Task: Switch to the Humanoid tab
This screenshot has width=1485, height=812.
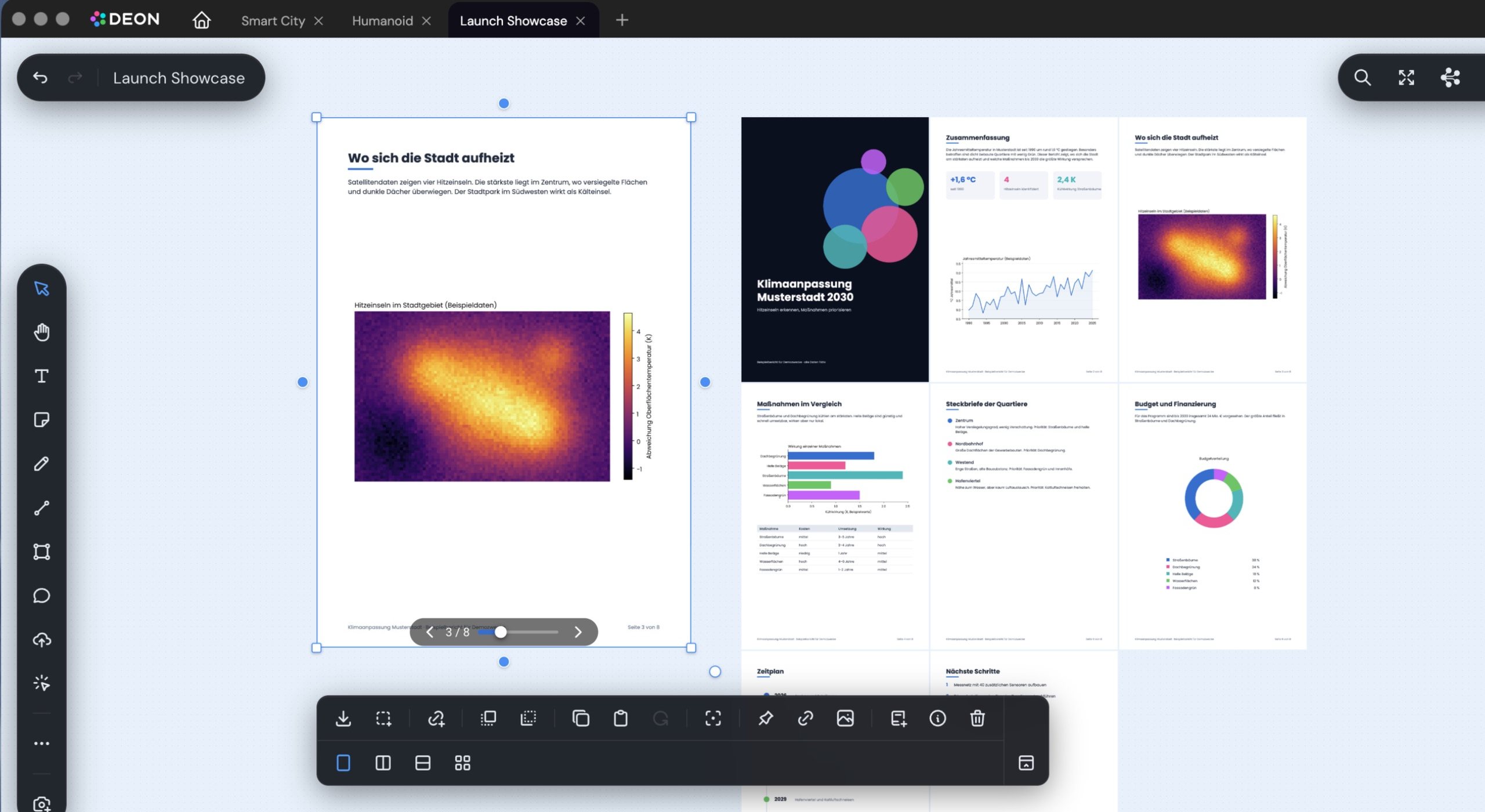Action: 382,20
